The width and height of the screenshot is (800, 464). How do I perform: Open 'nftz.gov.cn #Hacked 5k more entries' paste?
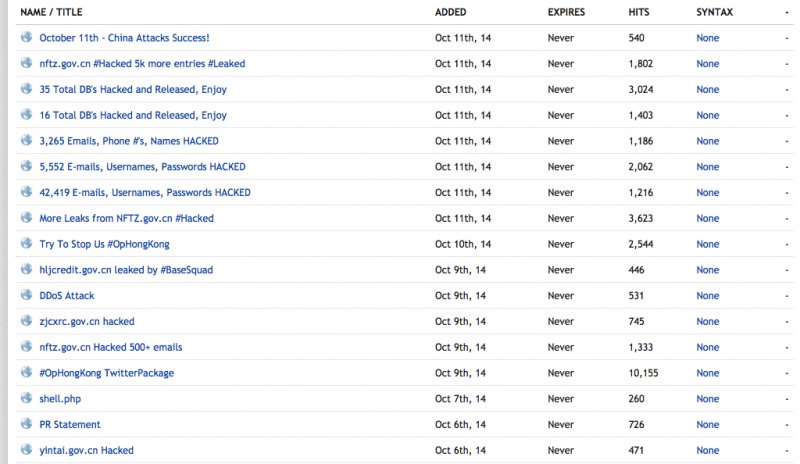point(142,64)
